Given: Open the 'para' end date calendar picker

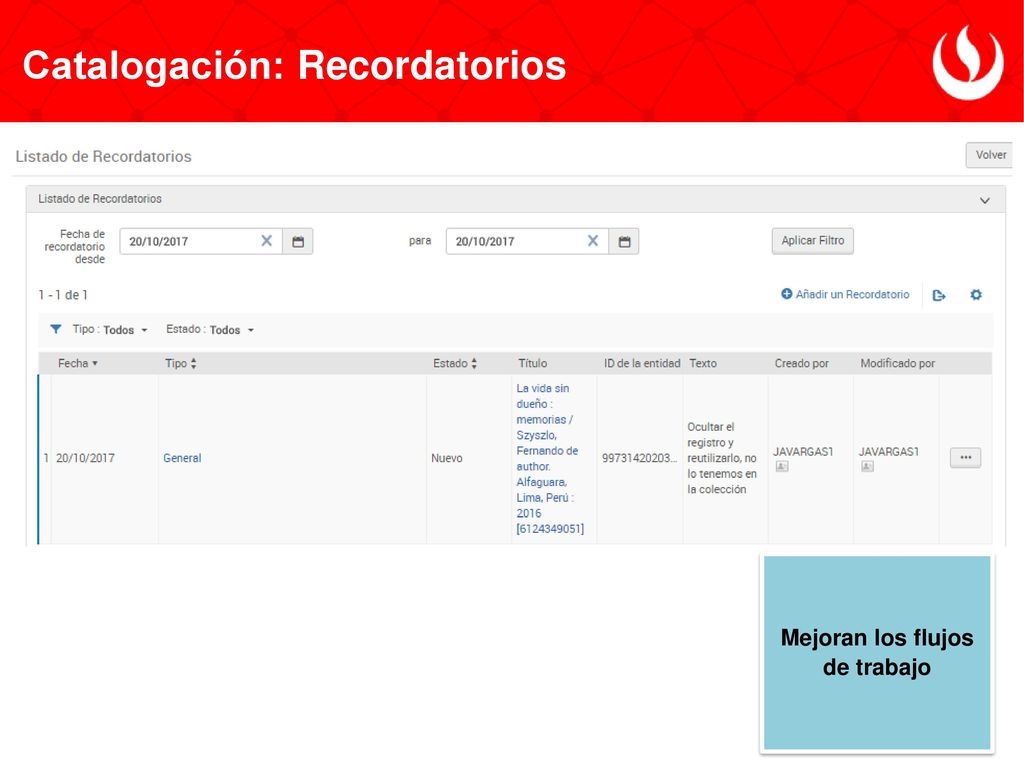Looking at the screenshot, I should [x=624, y=242].
